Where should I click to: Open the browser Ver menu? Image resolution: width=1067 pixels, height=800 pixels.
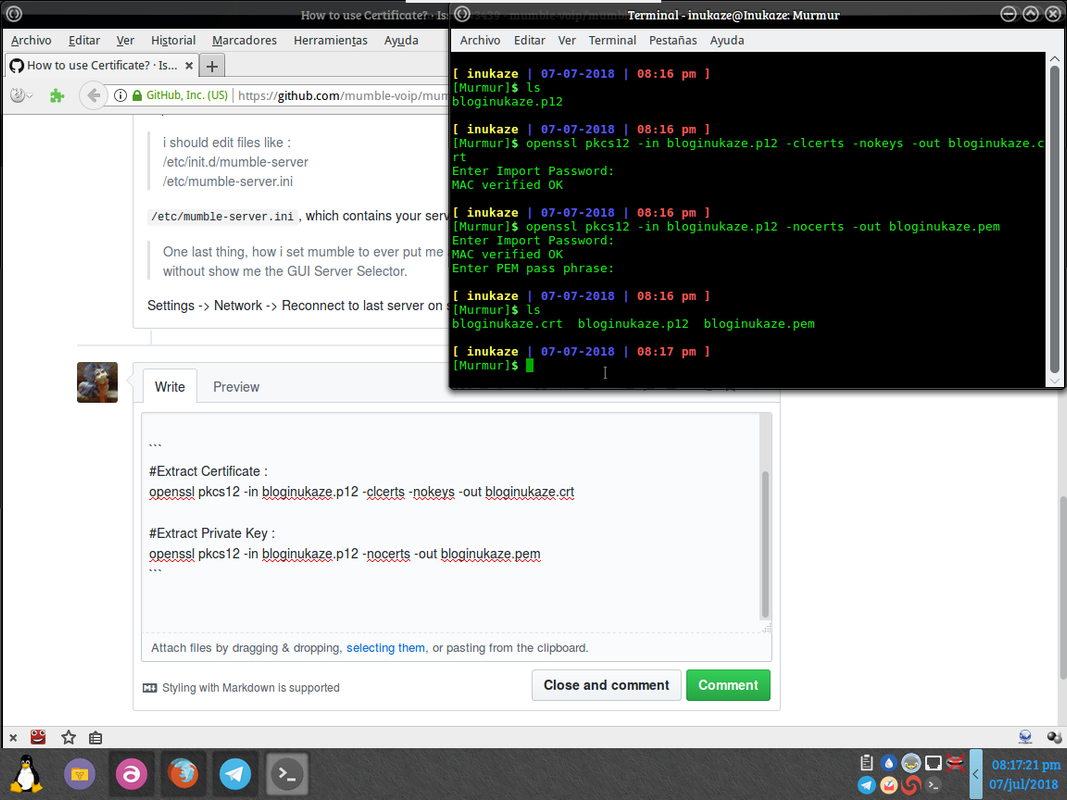pyautogui.click(x=125, y=40)
